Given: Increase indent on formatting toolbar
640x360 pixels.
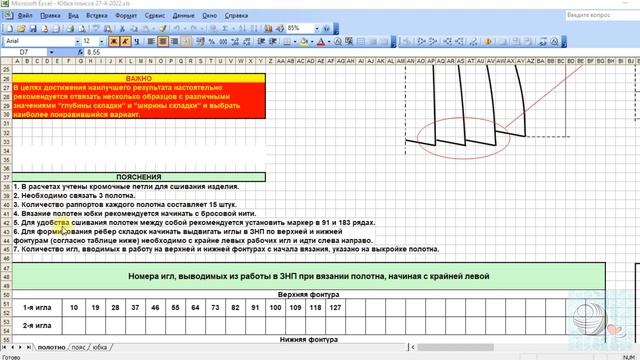Looking at the screenshot, I should 273,42.
